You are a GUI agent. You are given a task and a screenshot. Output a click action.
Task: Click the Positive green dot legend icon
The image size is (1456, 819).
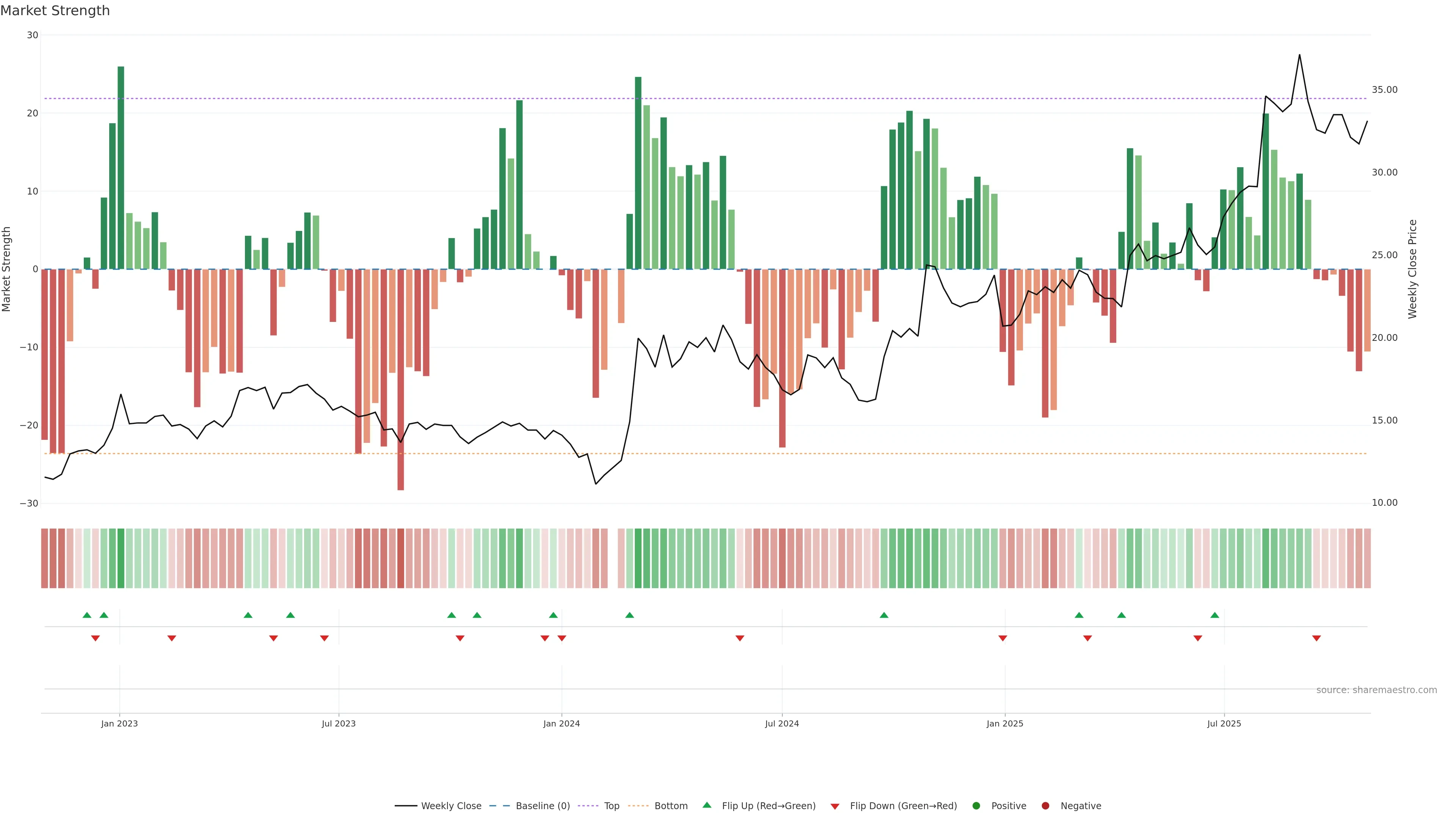976,806
